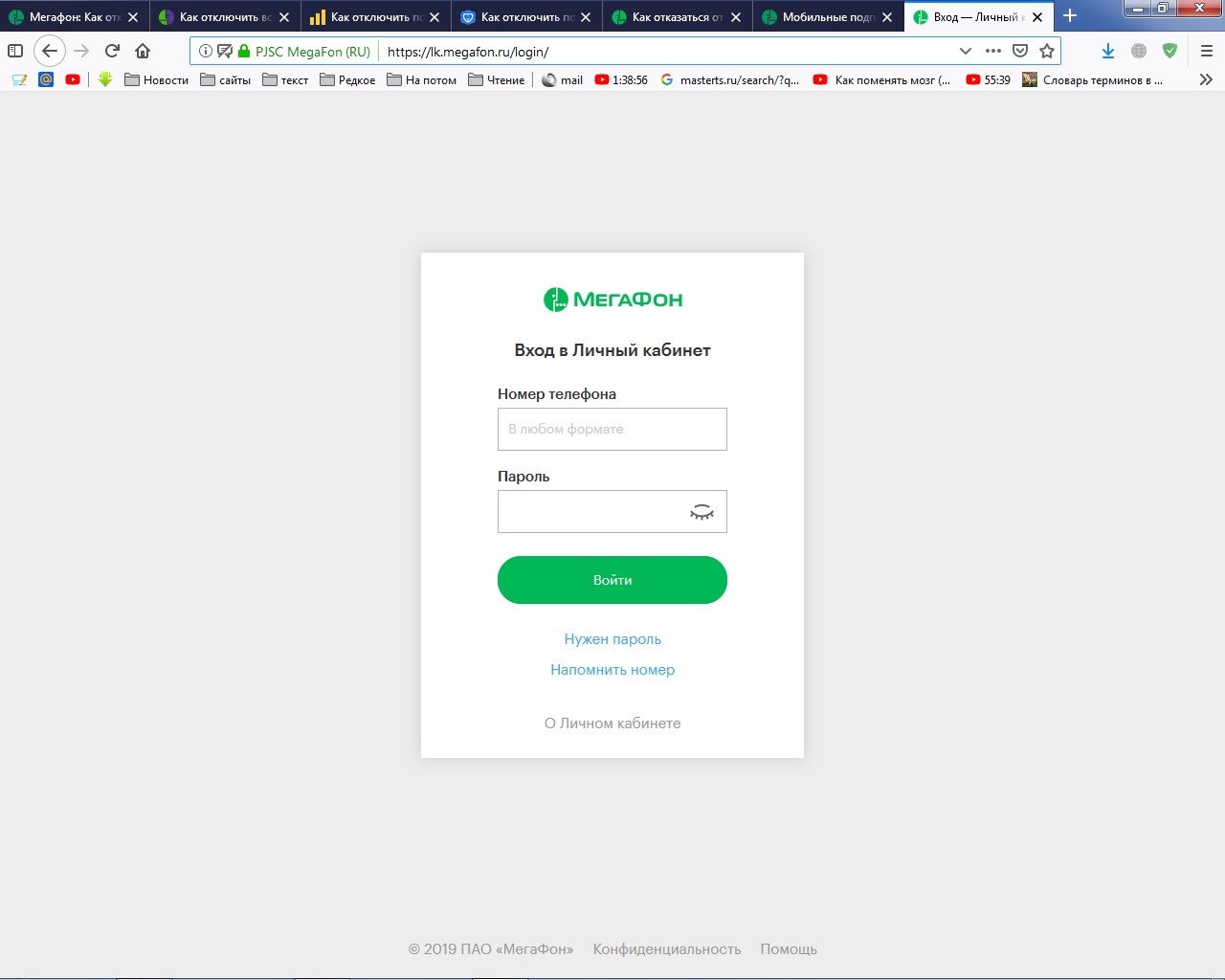The width and height of the screenshot is (1225, 980).
Task: Click '© 2019 ПАО «МегаФон»' footer text
Action: click(x=491, y=949)
